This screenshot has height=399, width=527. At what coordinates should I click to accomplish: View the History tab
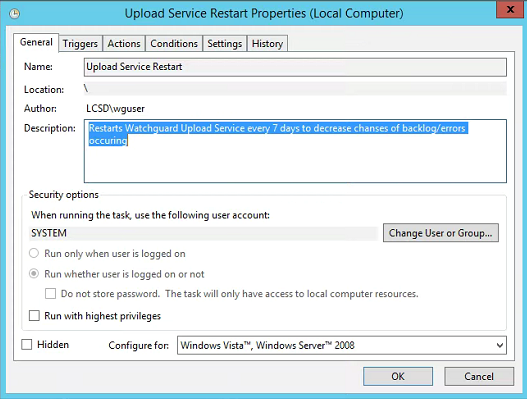click(267, 44)
